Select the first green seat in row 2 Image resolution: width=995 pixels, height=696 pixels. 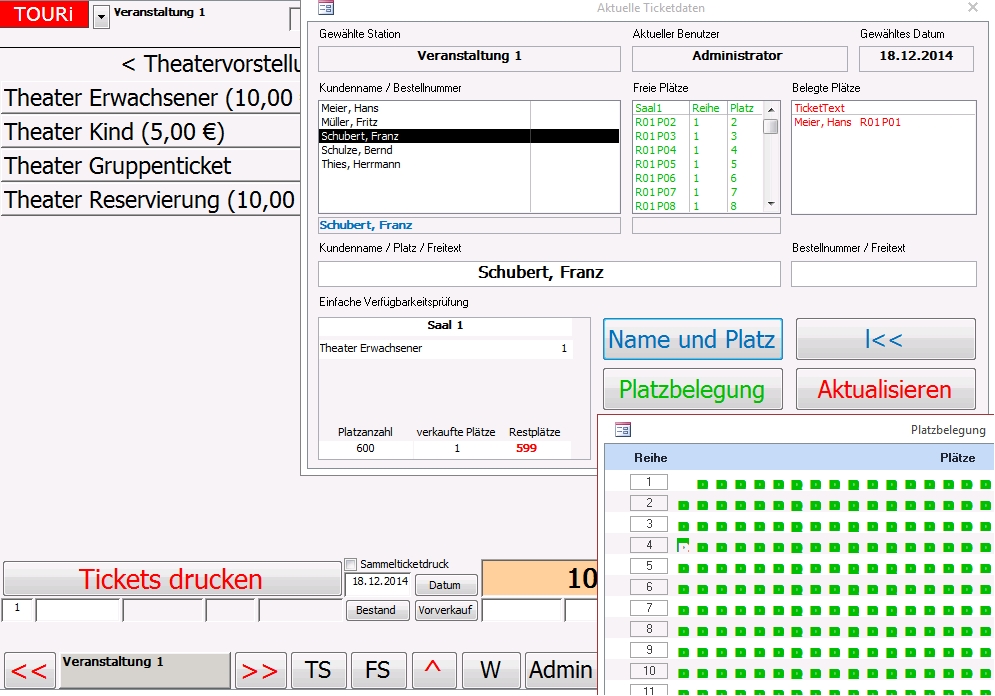[683, 505]
